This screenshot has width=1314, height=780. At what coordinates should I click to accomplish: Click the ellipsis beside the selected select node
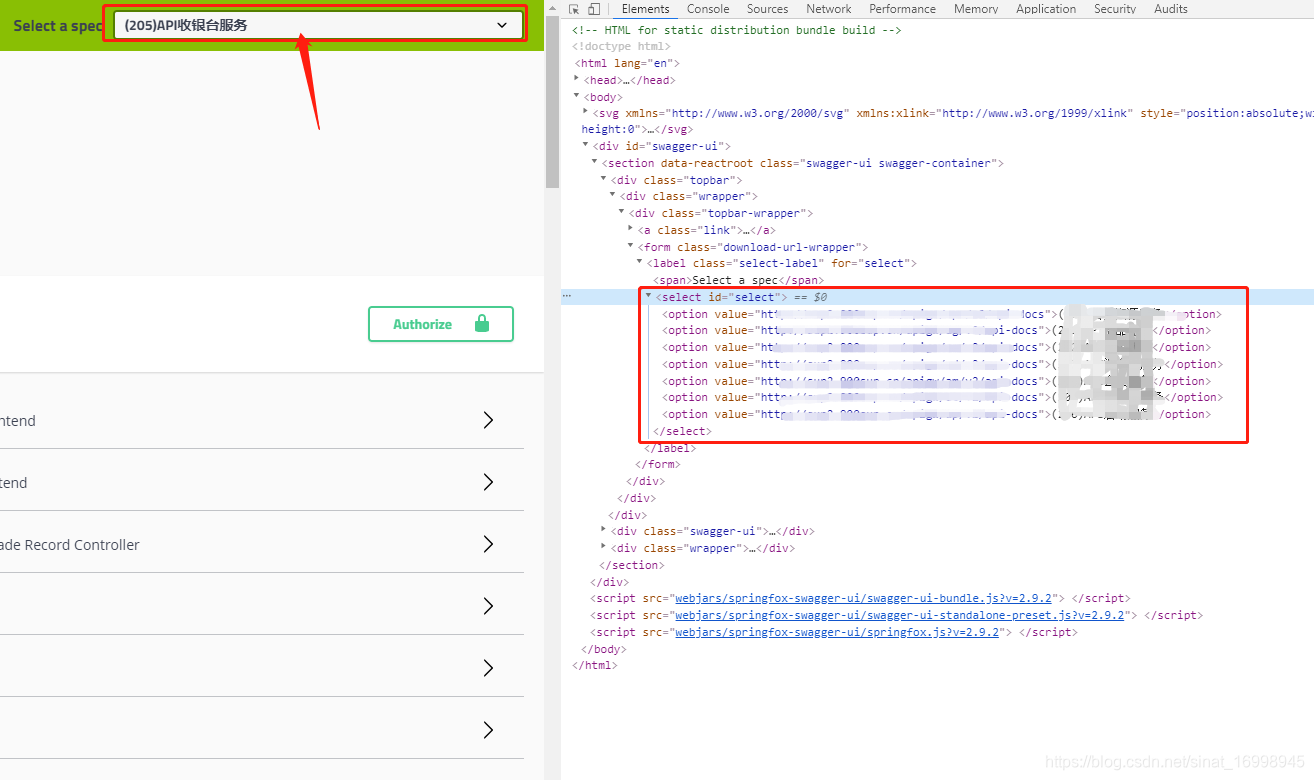(x=567, y=297)
